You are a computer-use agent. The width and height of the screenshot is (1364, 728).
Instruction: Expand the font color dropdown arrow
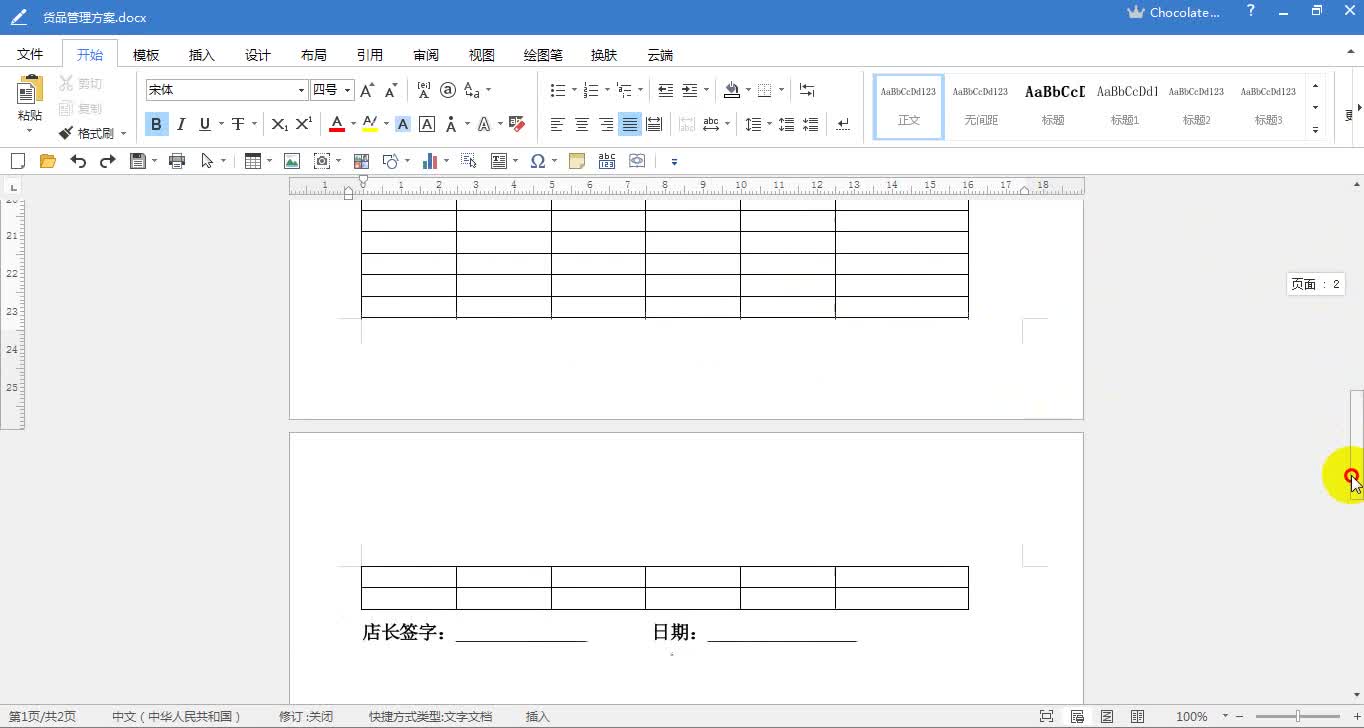click(x=351, y=124)
